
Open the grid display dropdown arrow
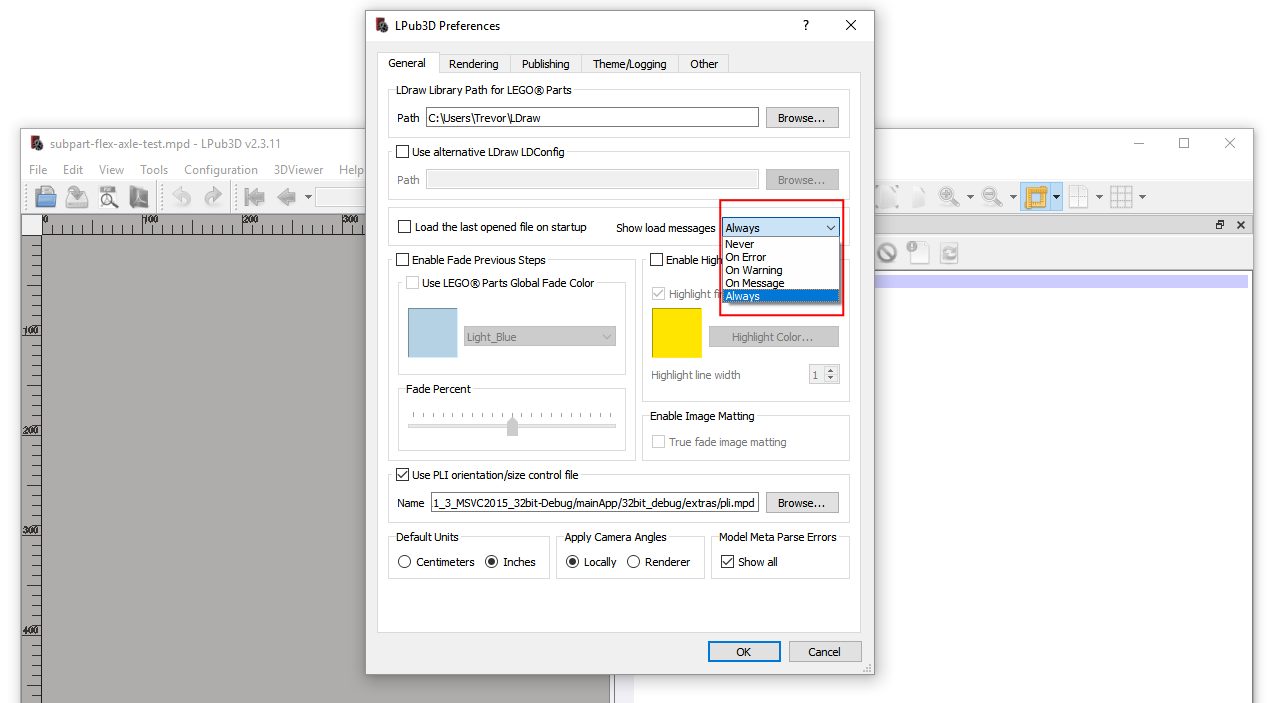coord(1141,196)
